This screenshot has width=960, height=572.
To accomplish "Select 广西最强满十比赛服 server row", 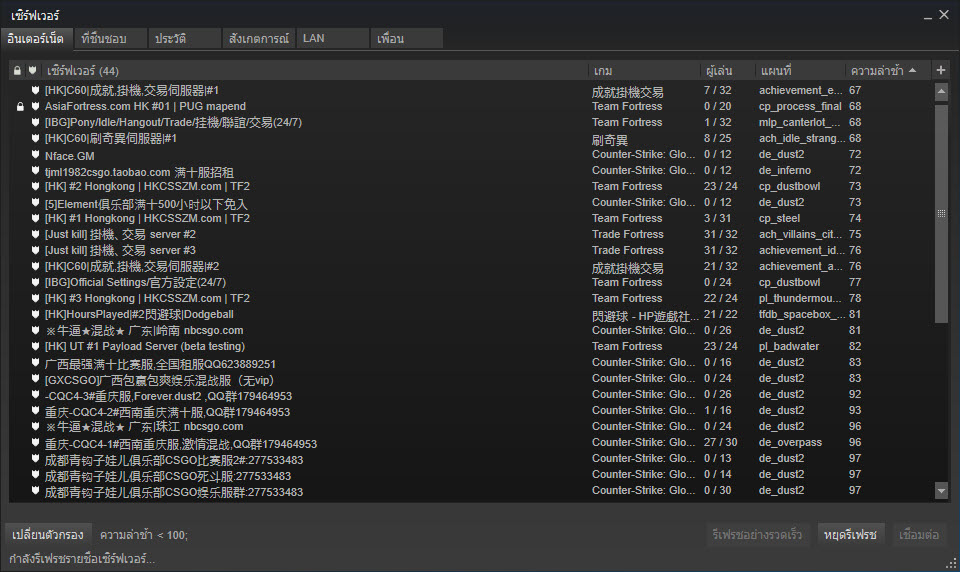I will click(x=470, y=363).
